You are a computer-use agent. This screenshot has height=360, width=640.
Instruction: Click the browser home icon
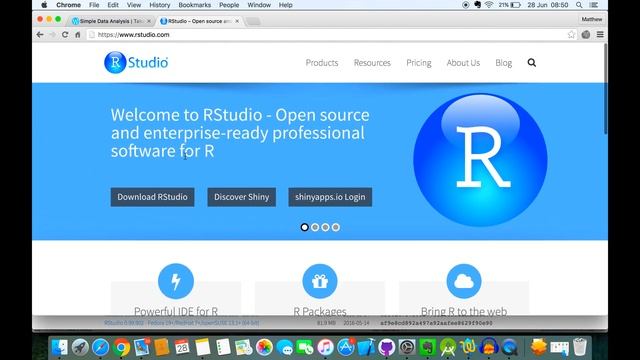[78, 35]
